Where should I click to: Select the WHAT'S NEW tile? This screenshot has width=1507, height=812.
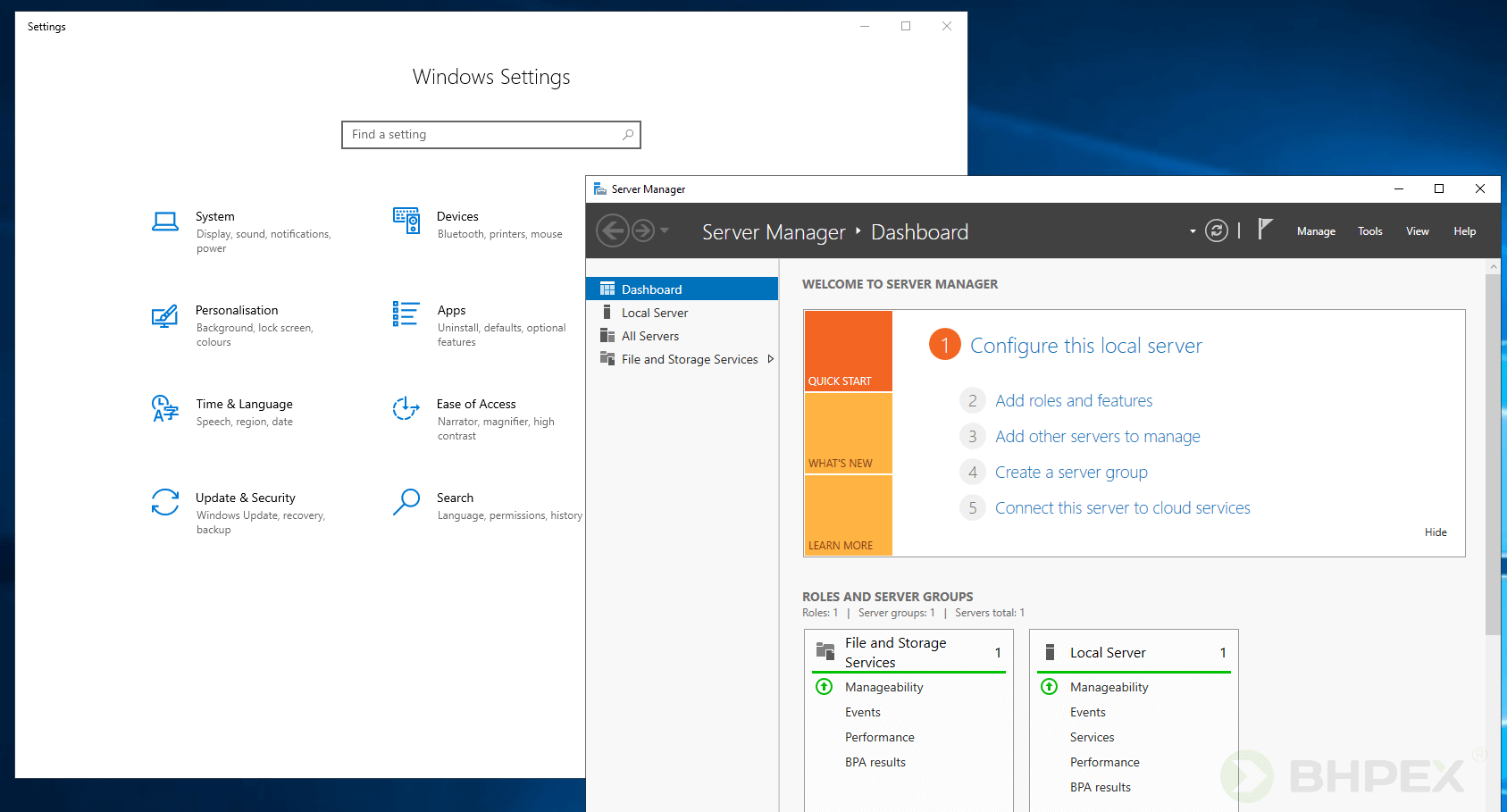pos(849,433)
